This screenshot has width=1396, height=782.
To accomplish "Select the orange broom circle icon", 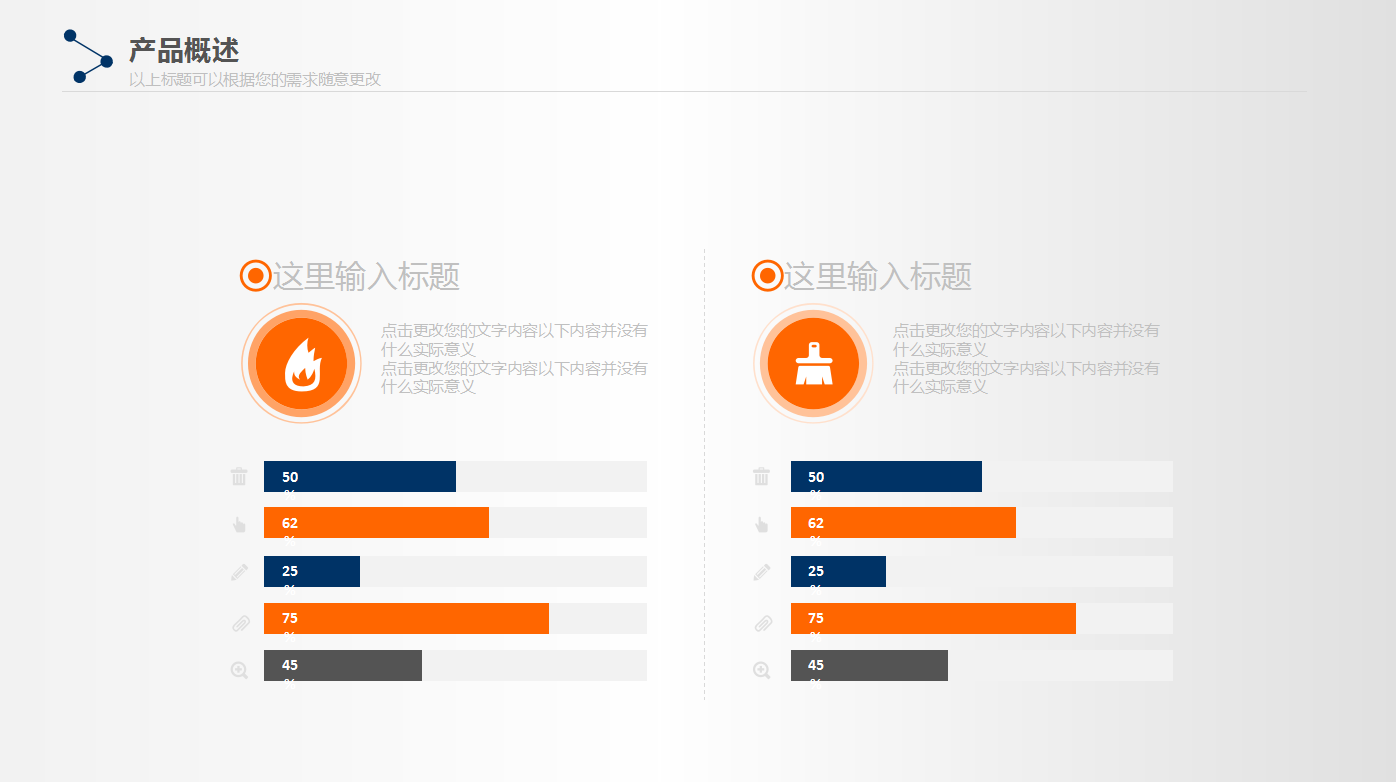I will tap(814, 364).
